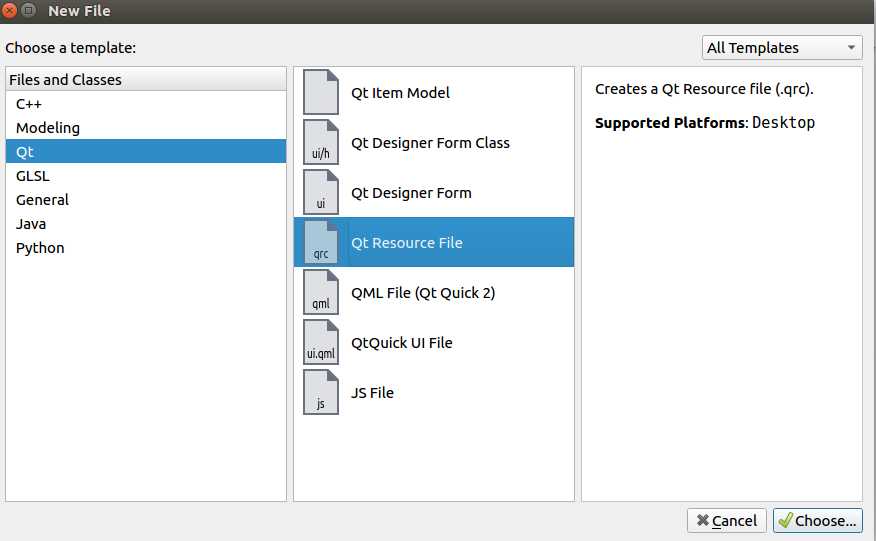Select the QtQuick UI File label
The image size is (876, 541).
[x=402, y=343]
